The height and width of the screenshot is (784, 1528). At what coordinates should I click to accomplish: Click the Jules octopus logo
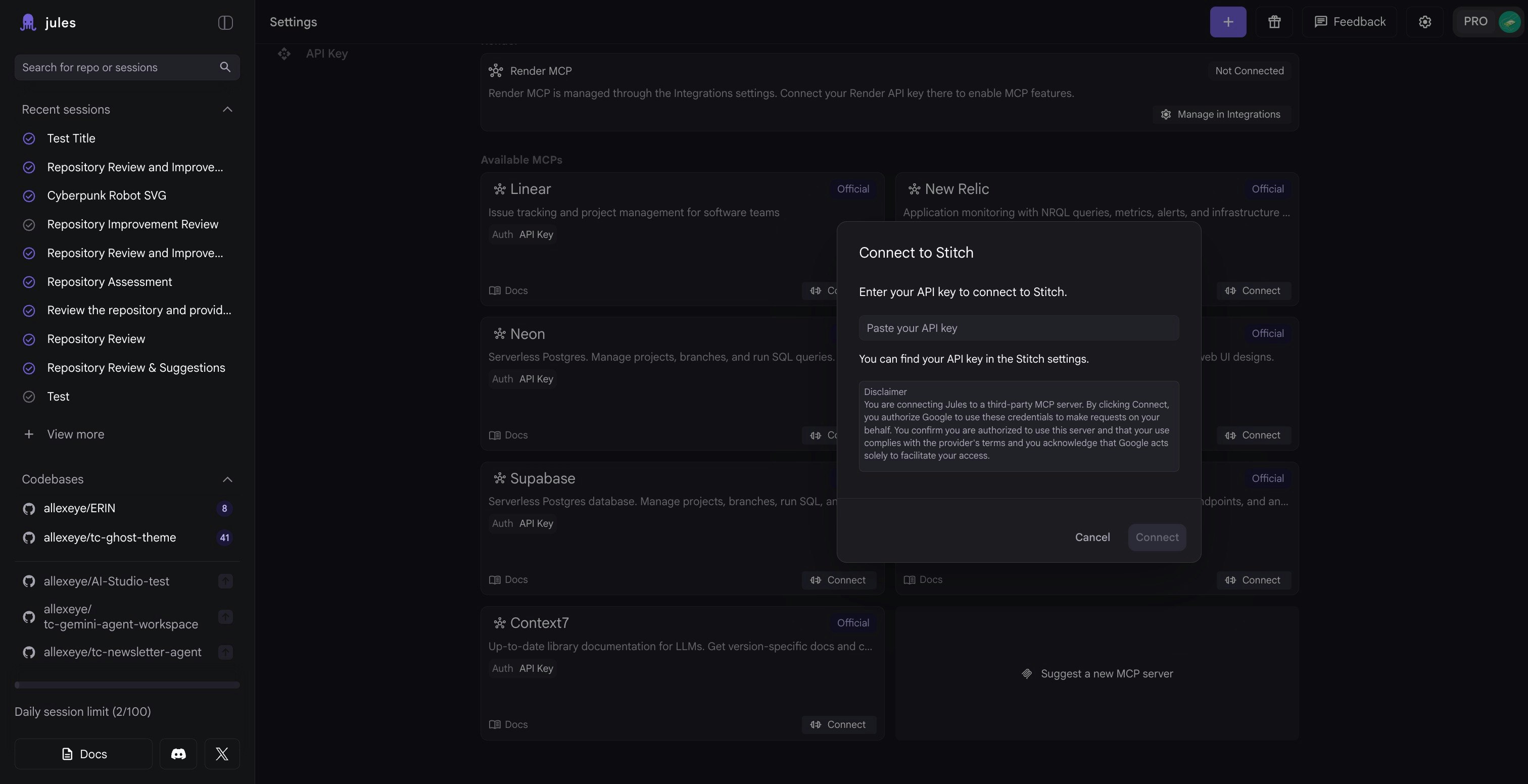[x=28, y=23]
